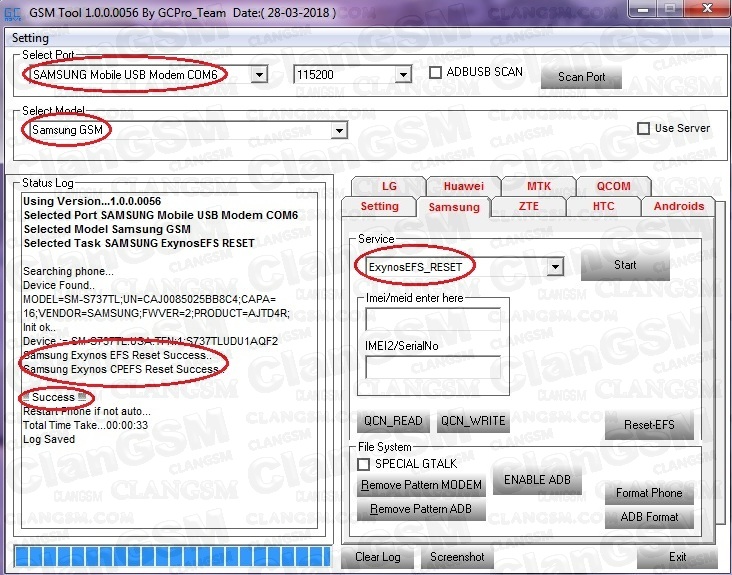732x575 pixels.
Task: Click the blue progress bar
Action: coord(172,557)
